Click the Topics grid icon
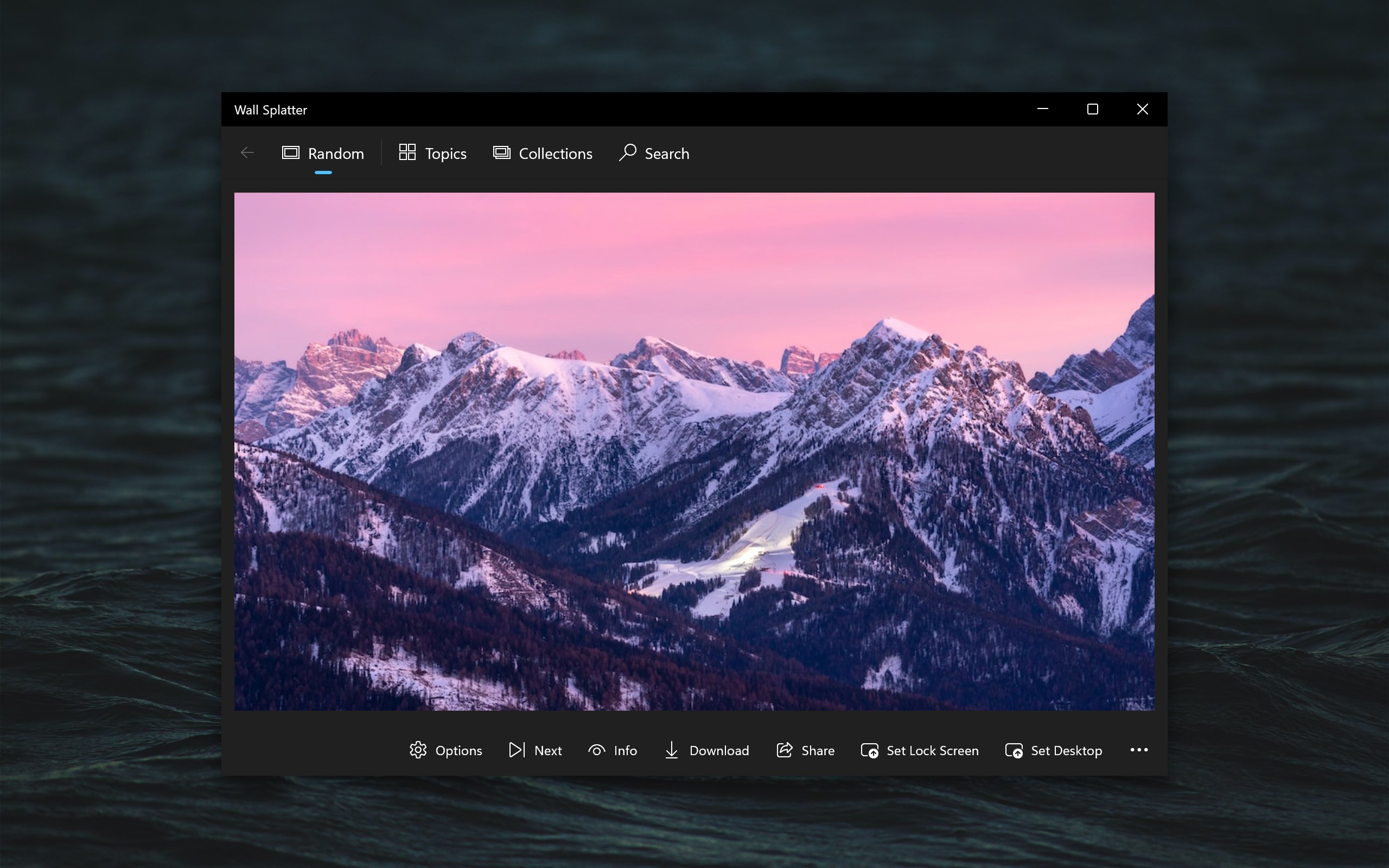This screenshot has height=868, width=1389. pos(407,152)
